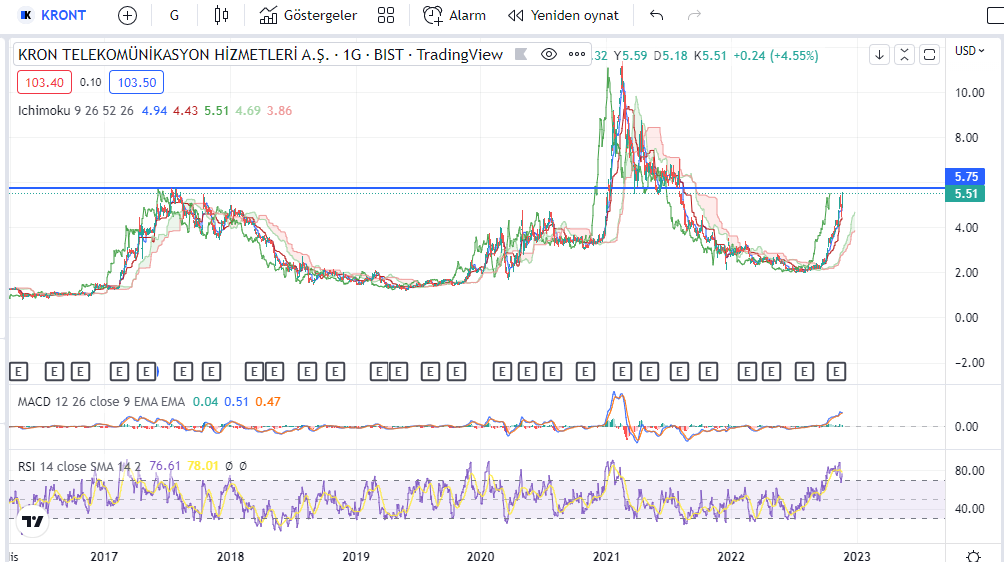Click the 0.10 spread value
1004x562 pixels.
click(x=90, y=83)
